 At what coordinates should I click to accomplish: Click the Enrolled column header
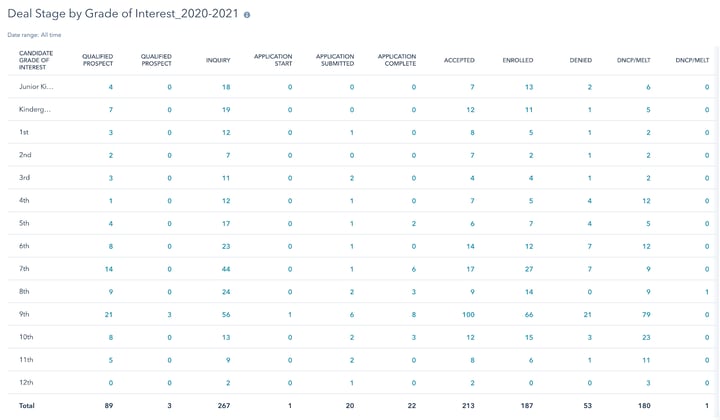coord(518,60)
